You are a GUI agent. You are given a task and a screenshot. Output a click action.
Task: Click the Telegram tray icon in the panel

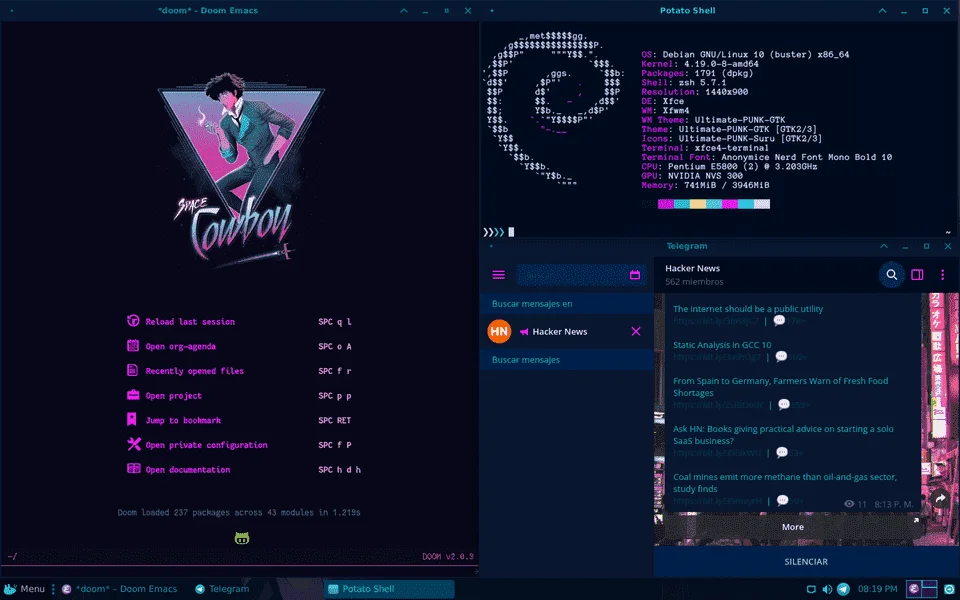click(844, 589)
